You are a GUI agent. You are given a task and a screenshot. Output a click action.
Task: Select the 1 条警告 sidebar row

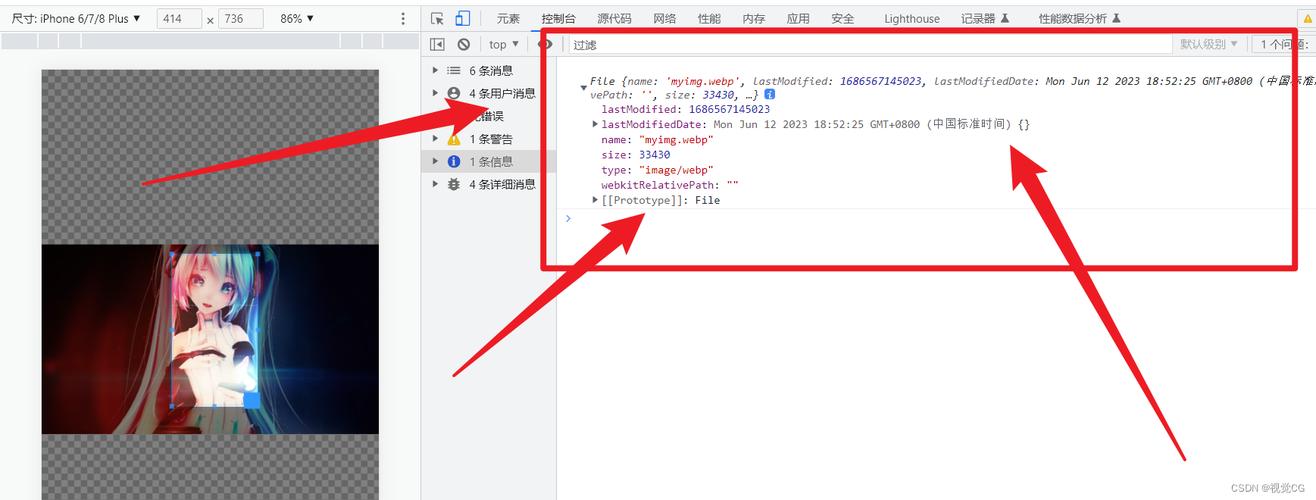(488, 139)
